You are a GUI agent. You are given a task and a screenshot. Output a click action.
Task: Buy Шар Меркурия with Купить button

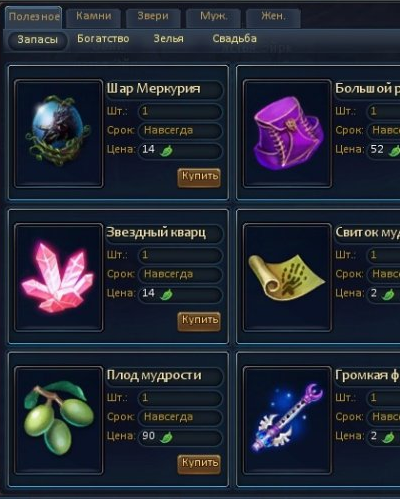tap(199, 177)
